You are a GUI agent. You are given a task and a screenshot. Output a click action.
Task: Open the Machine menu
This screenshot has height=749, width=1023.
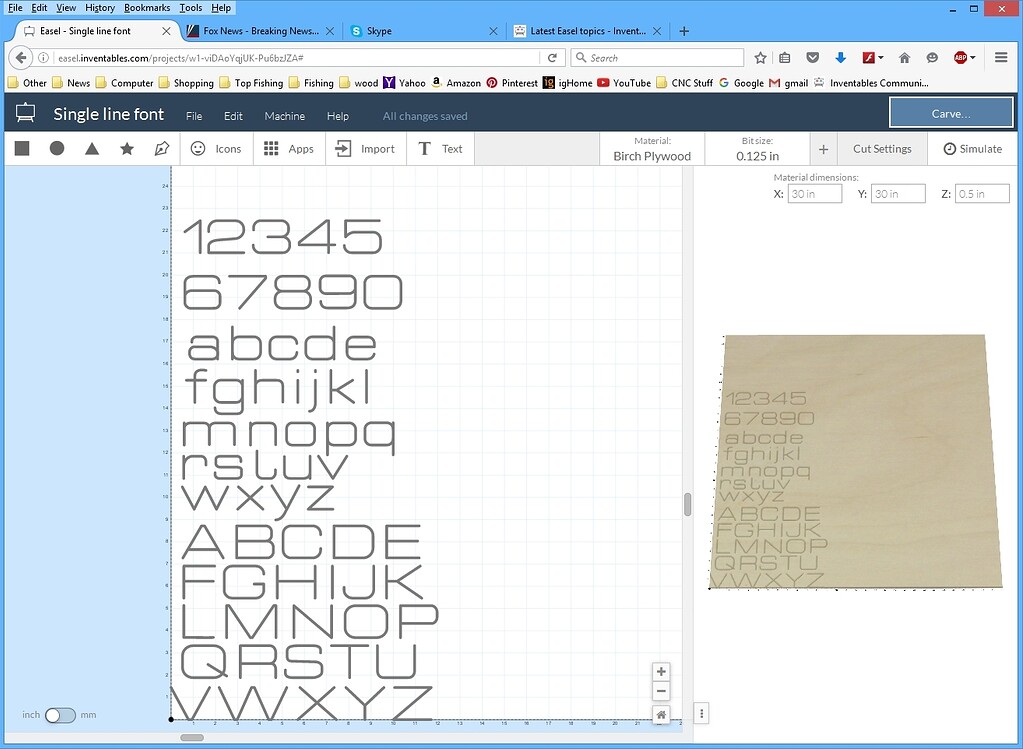(x=284, y=115)
